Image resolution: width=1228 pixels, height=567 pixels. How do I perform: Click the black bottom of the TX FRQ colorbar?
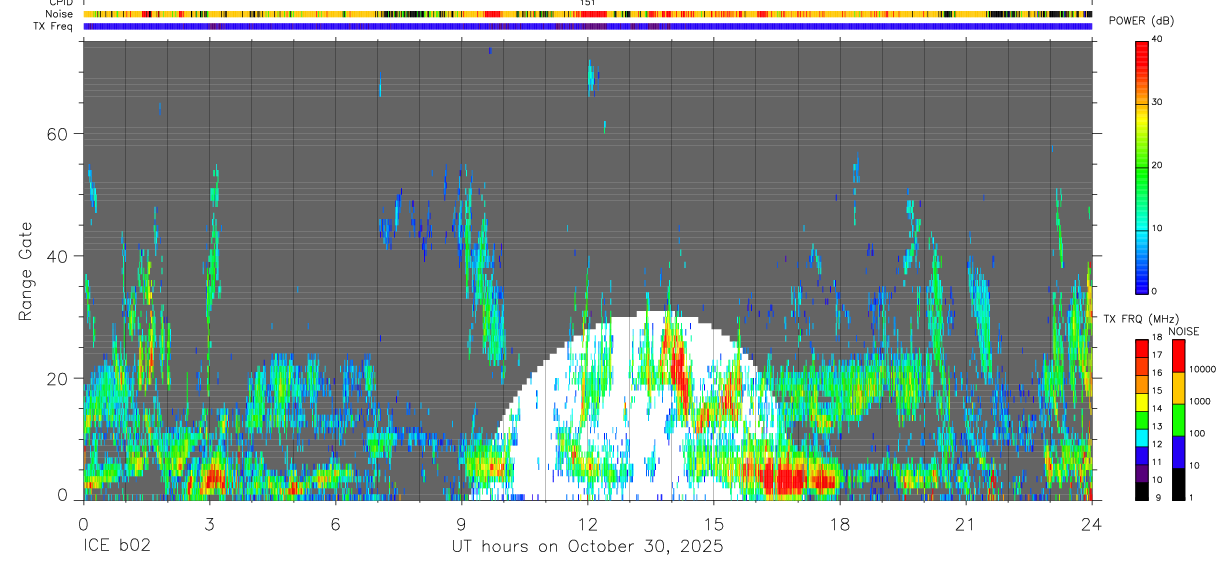click(1142, 490)
